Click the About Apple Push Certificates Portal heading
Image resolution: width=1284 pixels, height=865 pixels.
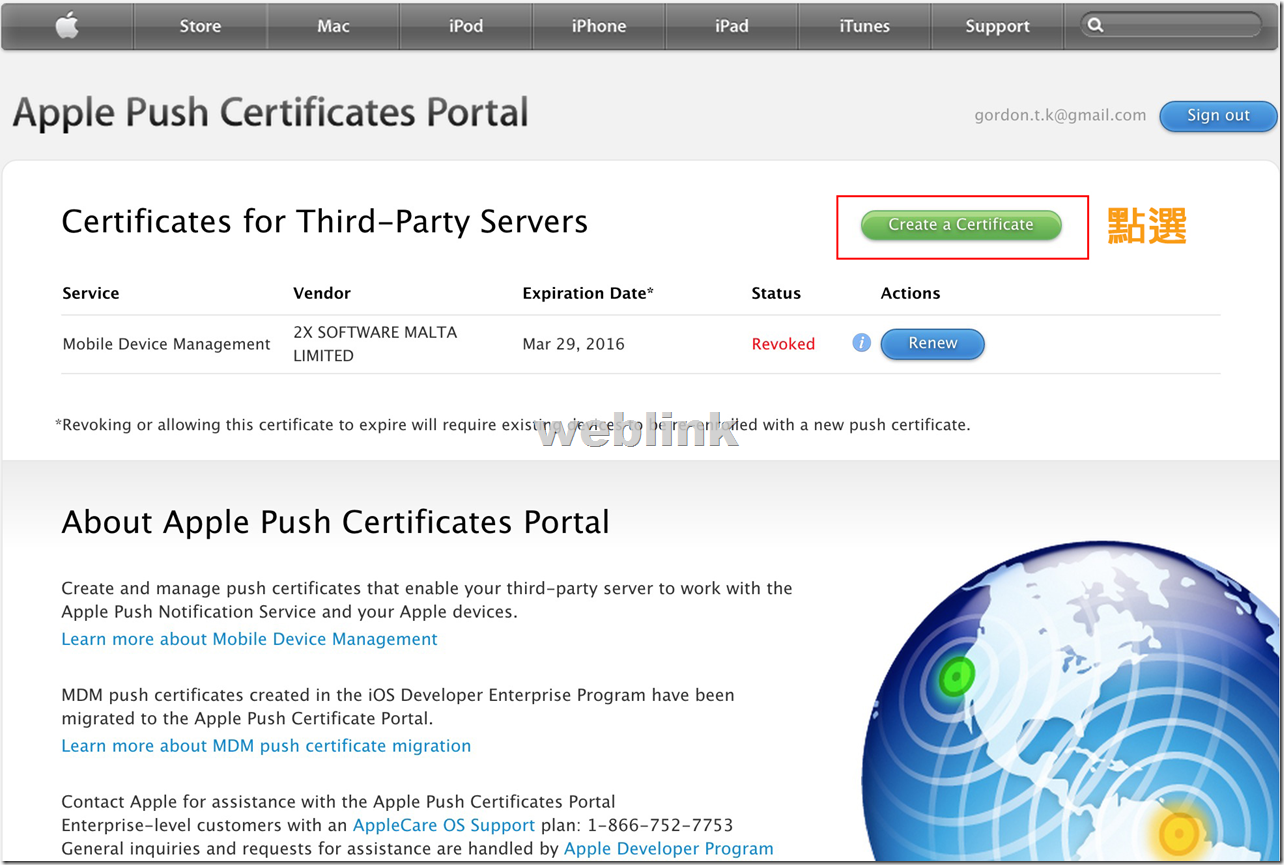tap(335, 521)
